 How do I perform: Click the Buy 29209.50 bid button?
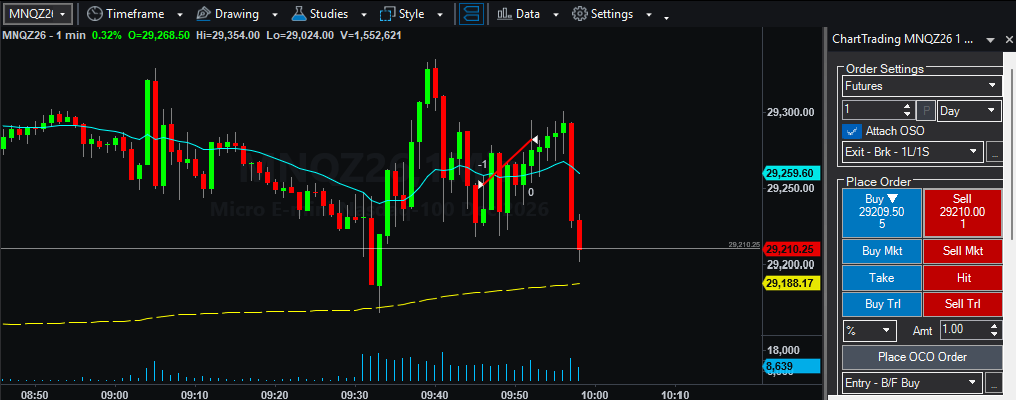881,213
